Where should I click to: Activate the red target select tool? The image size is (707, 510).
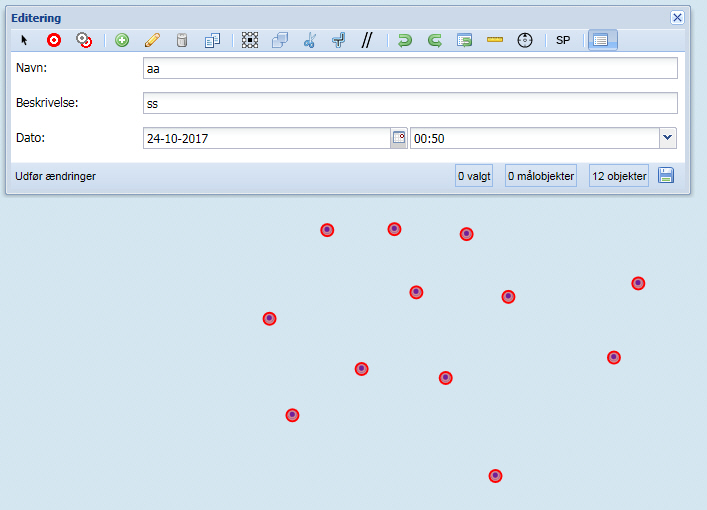54,40
